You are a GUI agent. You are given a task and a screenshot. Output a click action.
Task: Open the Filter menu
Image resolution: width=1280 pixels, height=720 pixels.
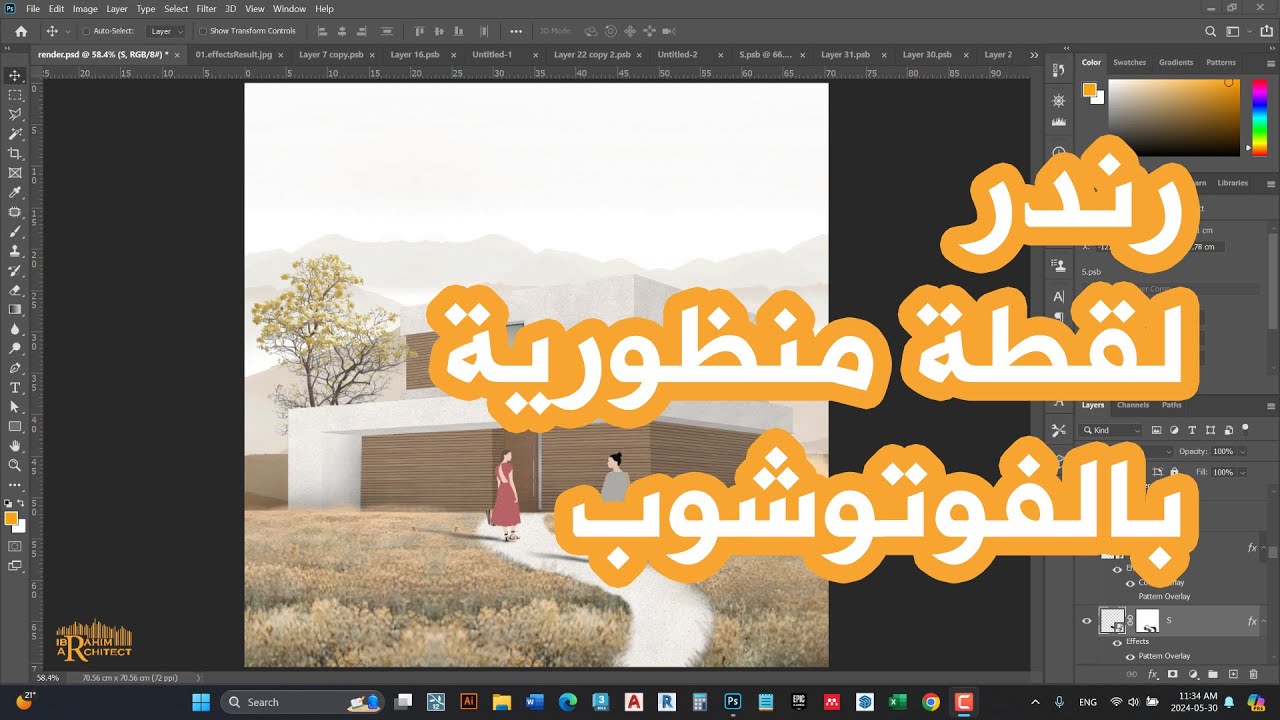point(206,8)
